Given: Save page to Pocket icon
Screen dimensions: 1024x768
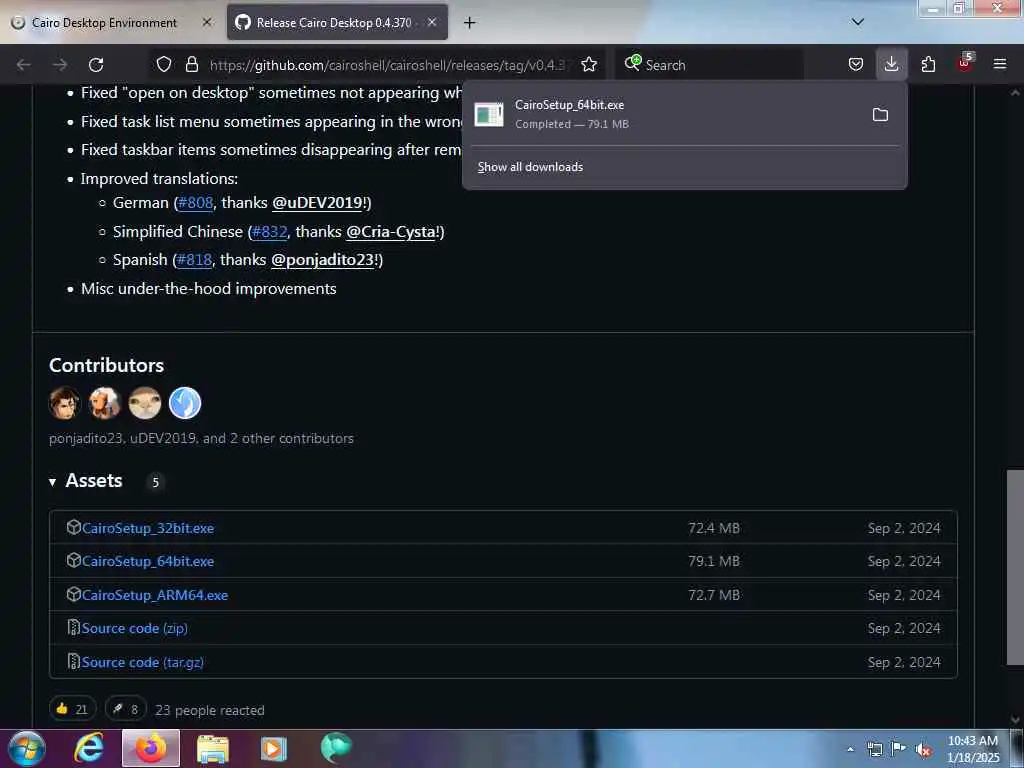Looking at the screenshot, I should click(856, 65).
